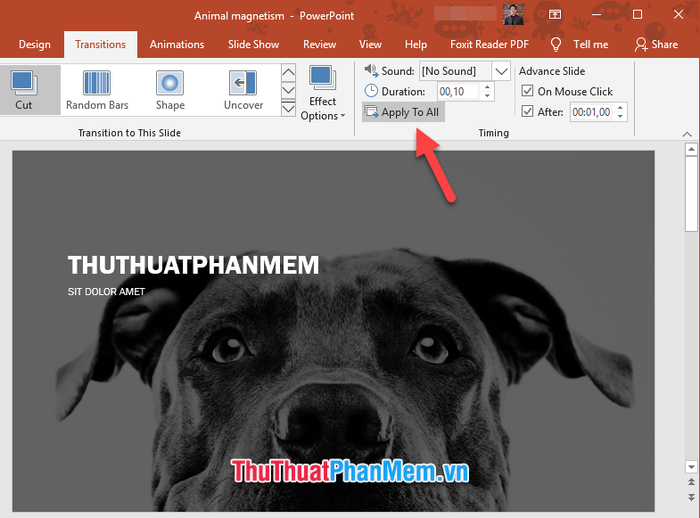Click the Duration clock icon

(x=371, y=91)
